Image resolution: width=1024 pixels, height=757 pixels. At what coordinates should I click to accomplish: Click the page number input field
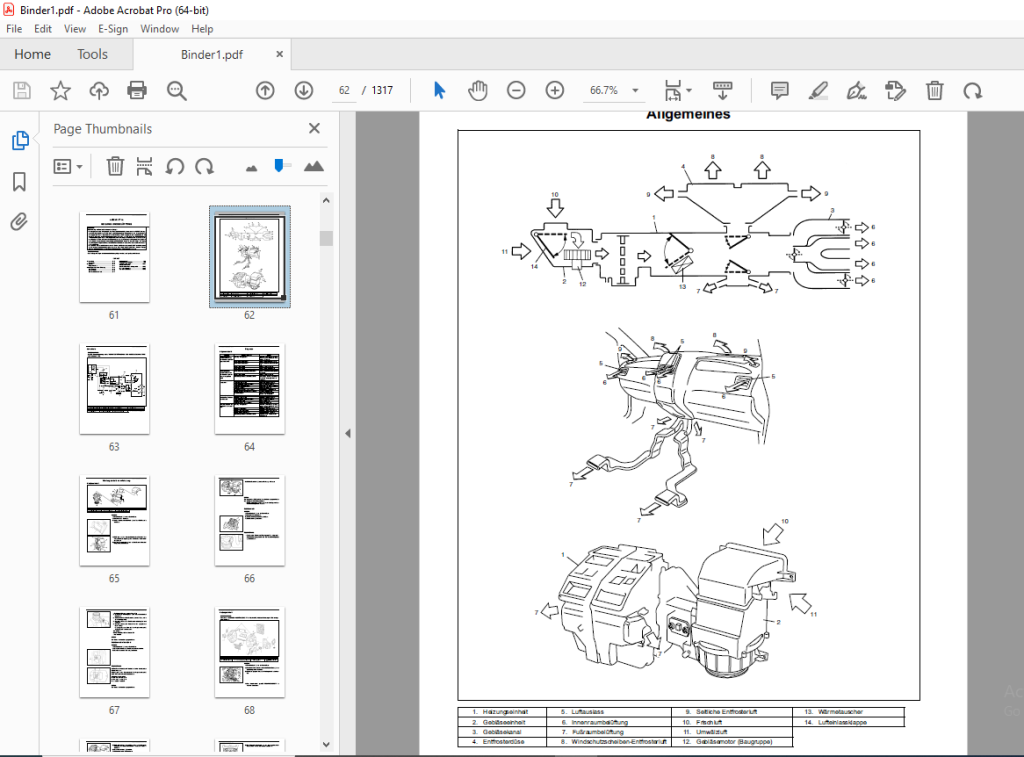[344, 90]
